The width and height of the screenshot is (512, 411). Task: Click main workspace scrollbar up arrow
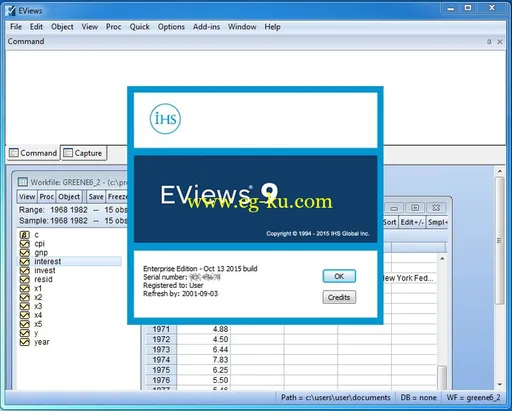point(500,171)
